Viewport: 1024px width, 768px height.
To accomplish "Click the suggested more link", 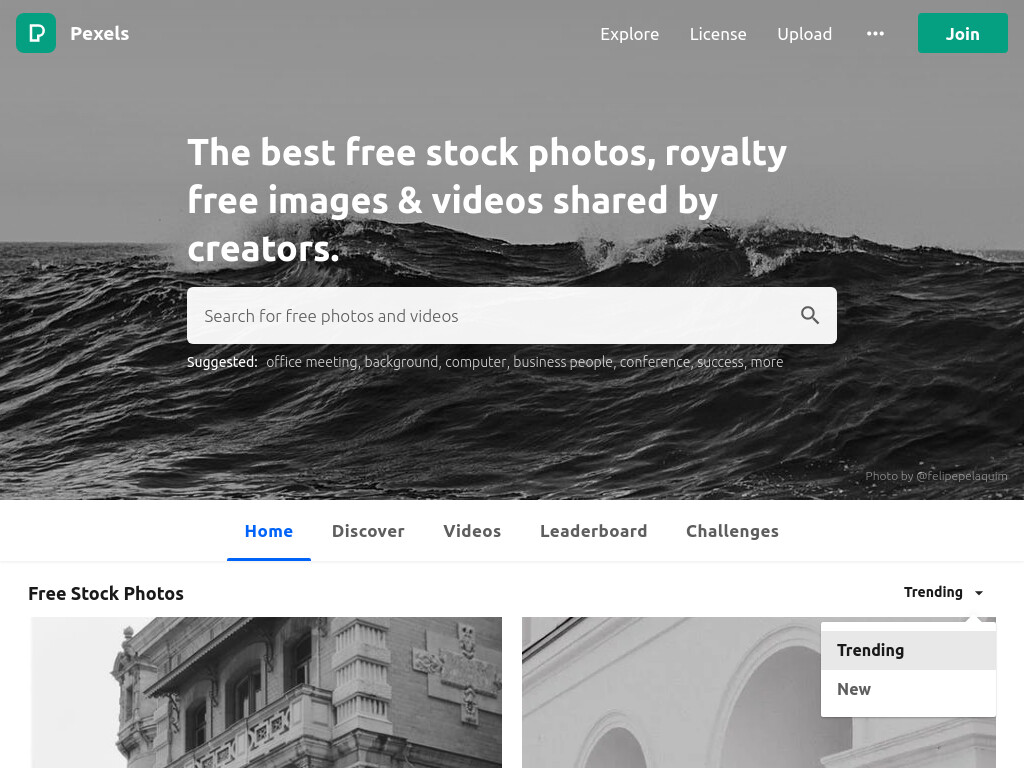I will [767, 362].
